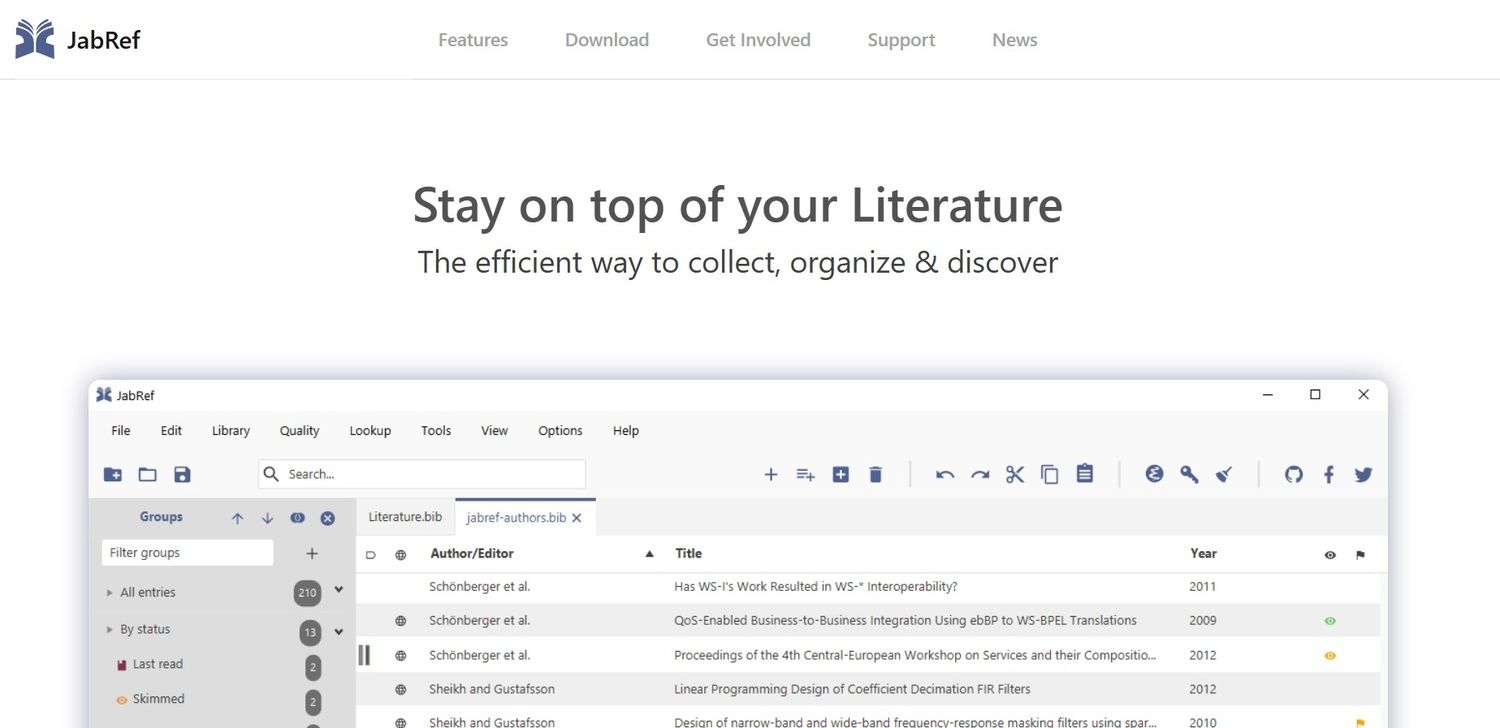This screenshot has height=728, width=1500.
Task: Click the plus icon to add new entry
Action: point(771,475)
